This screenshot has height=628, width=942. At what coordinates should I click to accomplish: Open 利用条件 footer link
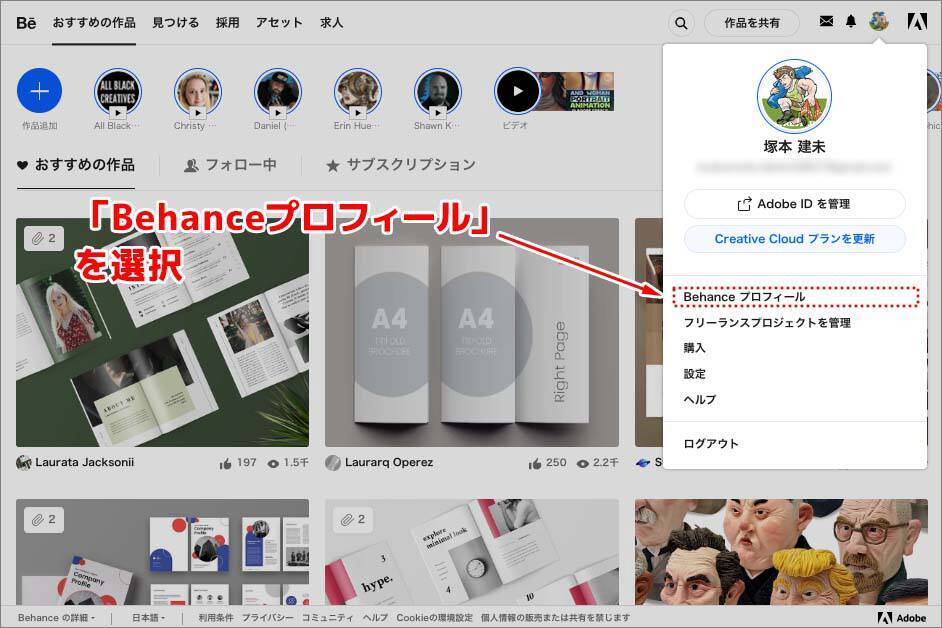click(x=216, y=618)
